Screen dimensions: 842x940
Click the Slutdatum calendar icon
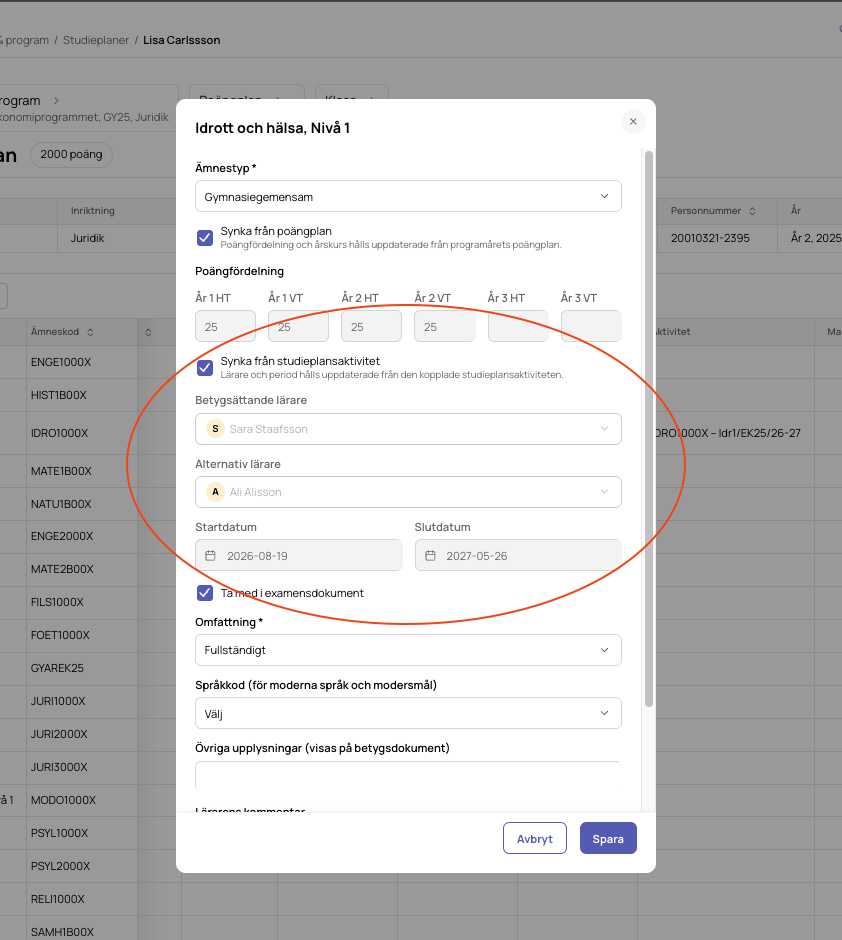pyautogui.click(x=430, y=556)
